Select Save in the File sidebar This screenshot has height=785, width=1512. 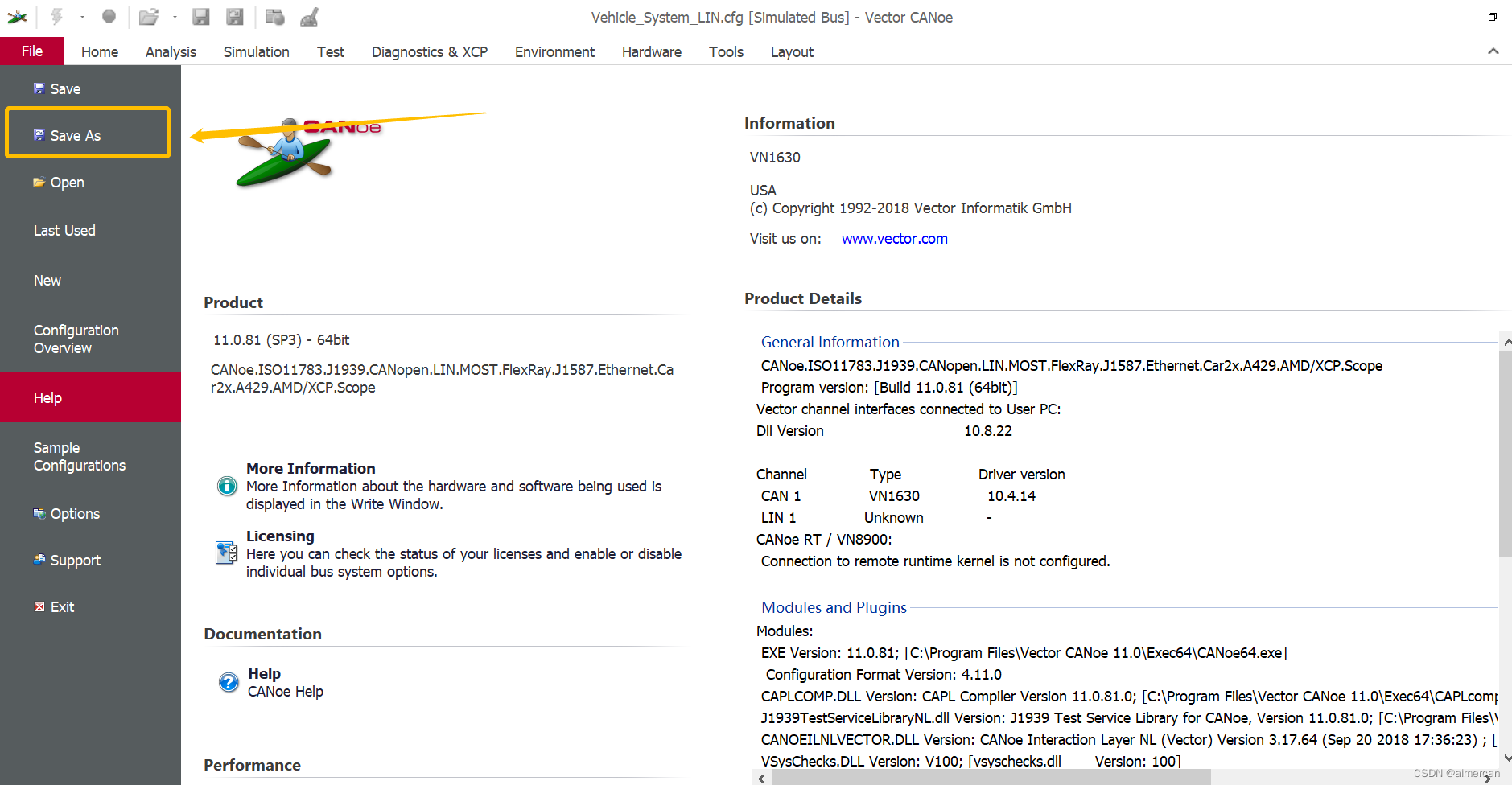tap(90, 89)
